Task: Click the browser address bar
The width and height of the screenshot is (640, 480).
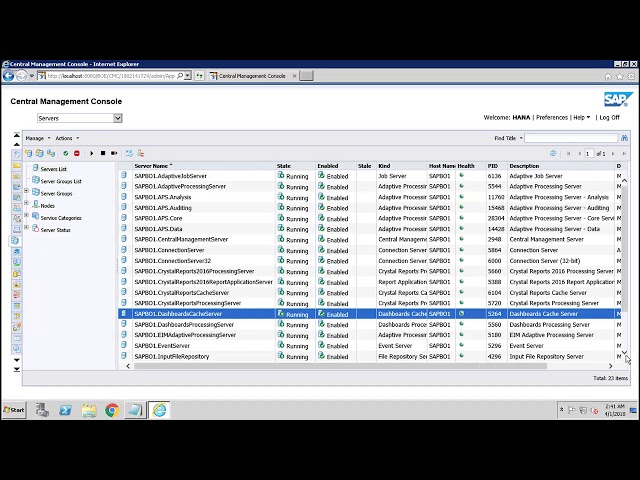Action: (110, 76)
